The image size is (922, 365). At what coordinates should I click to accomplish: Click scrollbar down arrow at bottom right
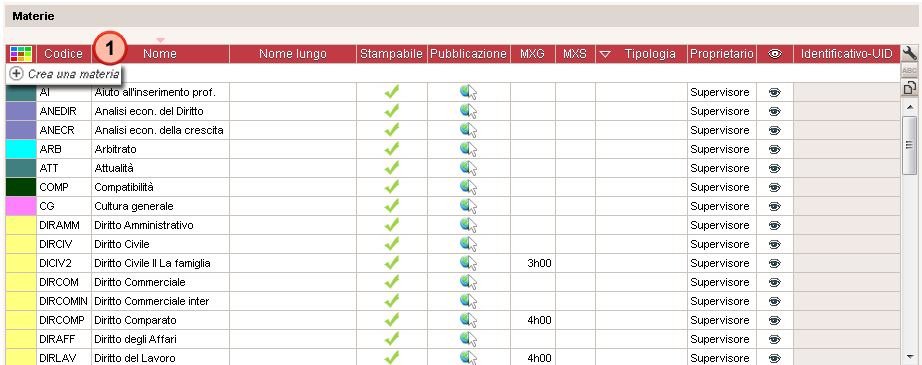tap(910, 356)
